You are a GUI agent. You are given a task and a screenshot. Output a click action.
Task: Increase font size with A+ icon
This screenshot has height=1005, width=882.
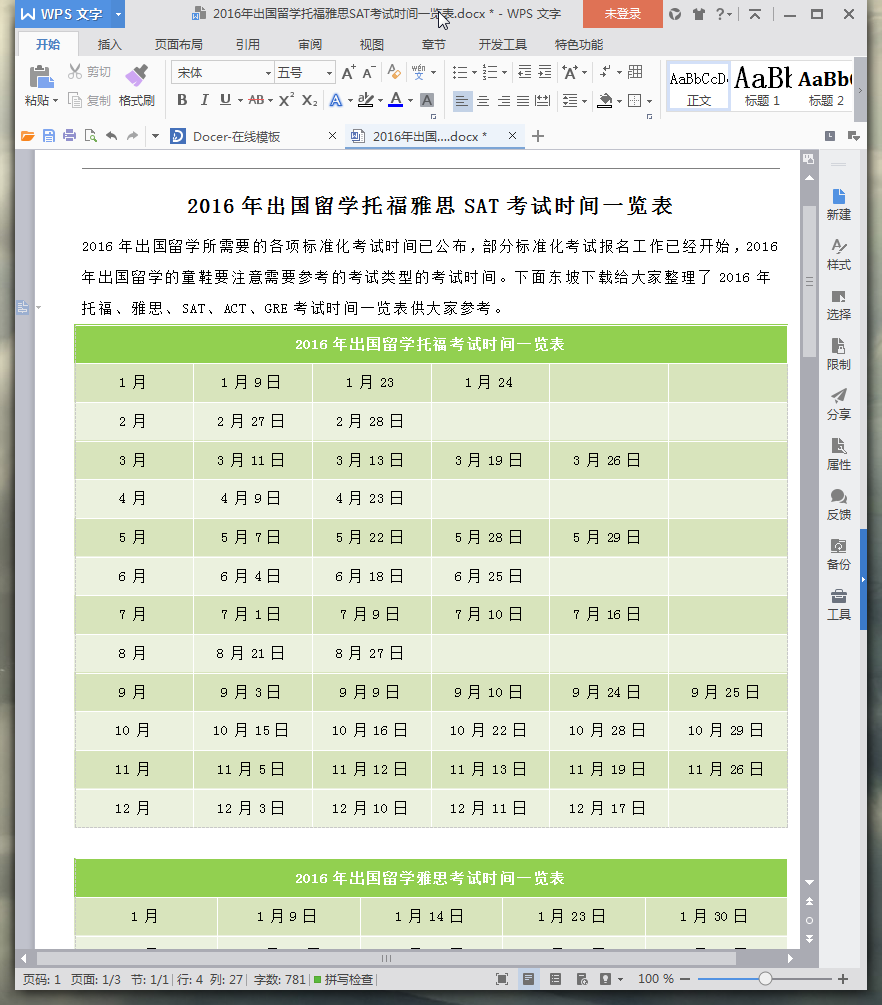348,72
